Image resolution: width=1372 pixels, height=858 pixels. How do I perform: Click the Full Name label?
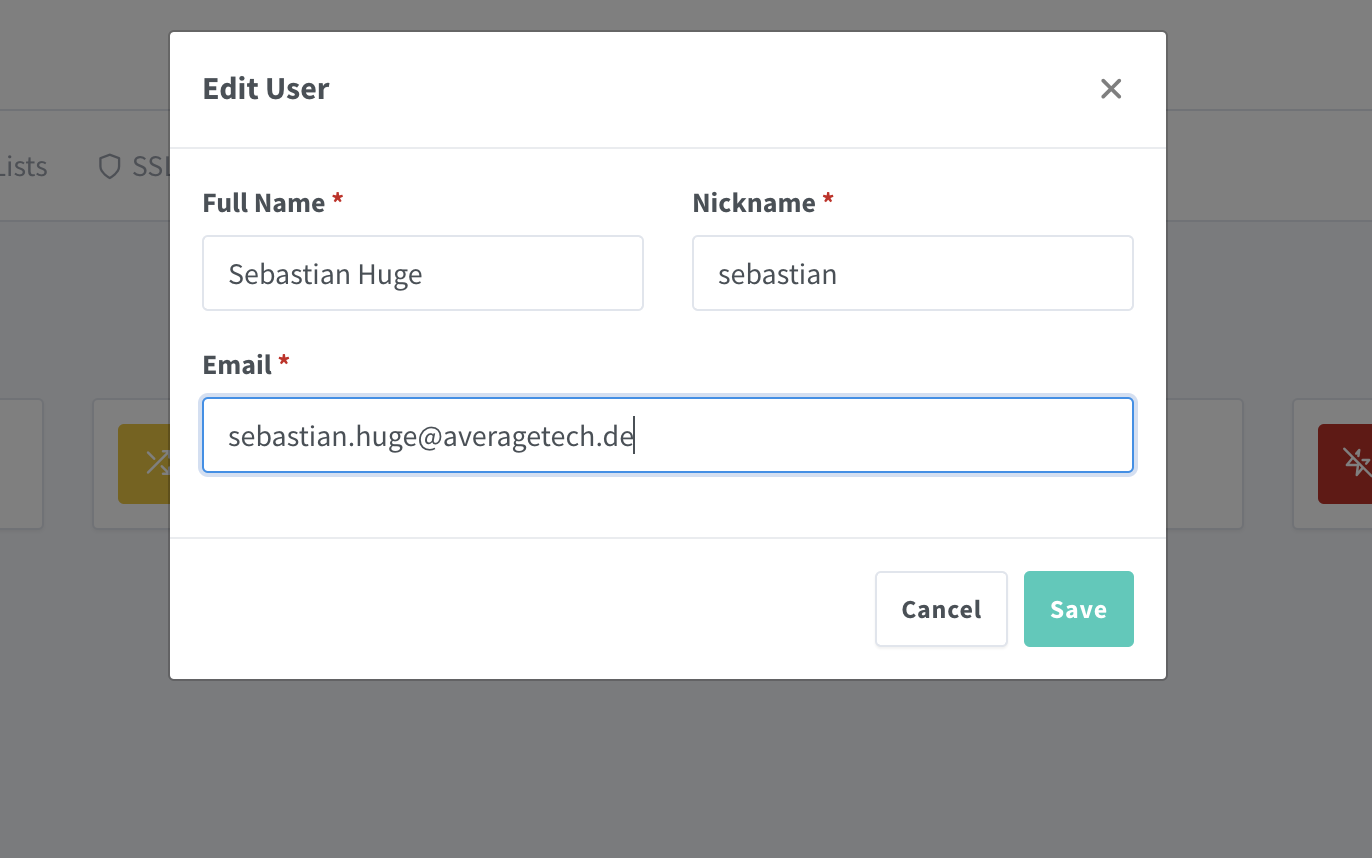click(264, 203)
